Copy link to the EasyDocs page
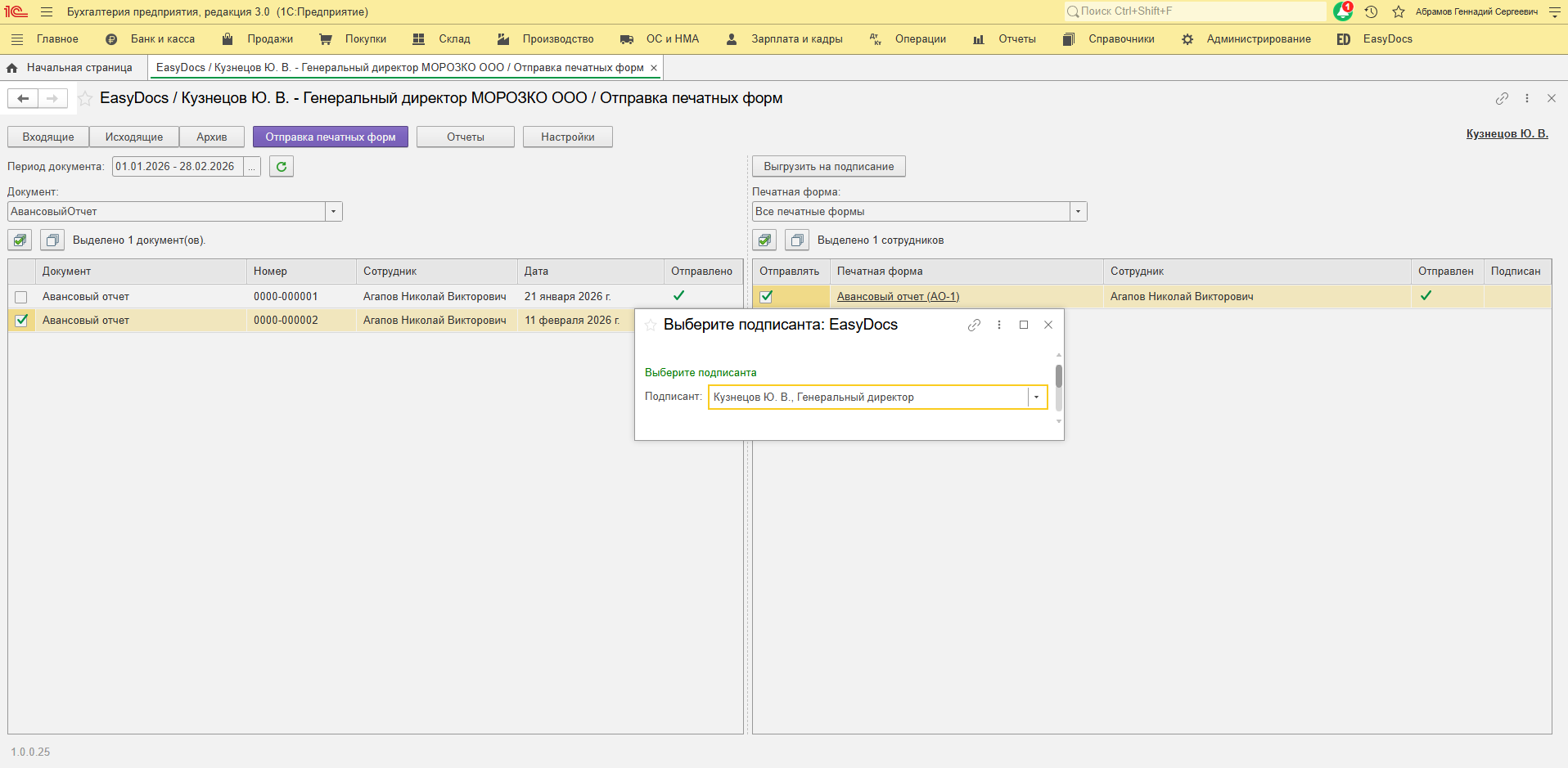Viewport: 1568px width, 768px height. click(x=1502, y=98)
